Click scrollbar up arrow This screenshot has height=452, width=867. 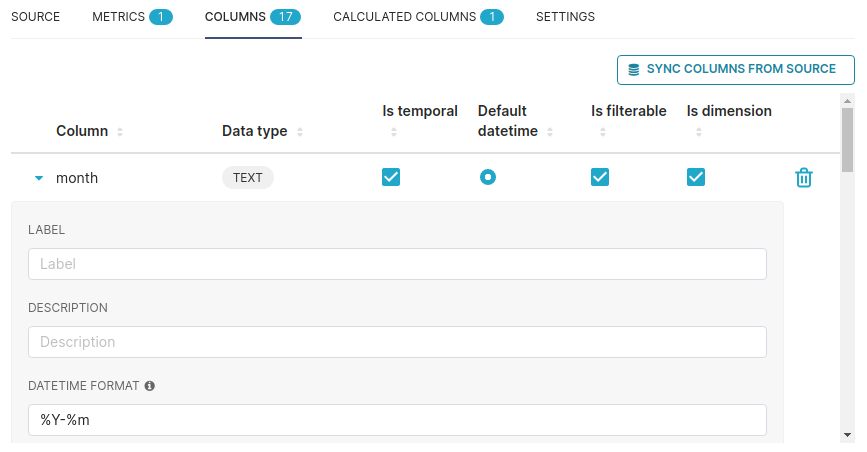(x=847, y=101)
